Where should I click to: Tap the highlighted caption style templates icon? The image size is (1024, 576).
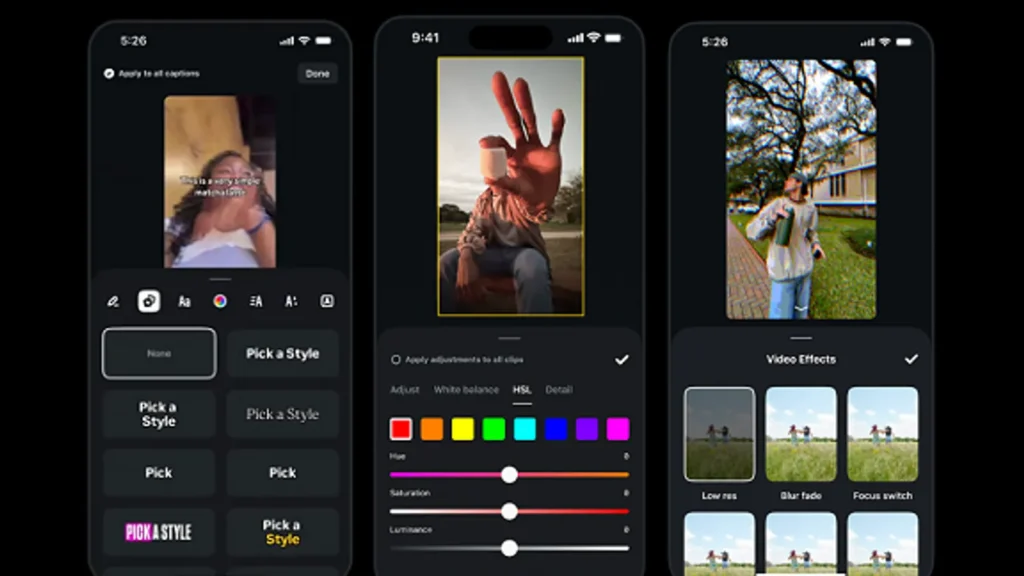pyautogui.click(x=149, y=301)
